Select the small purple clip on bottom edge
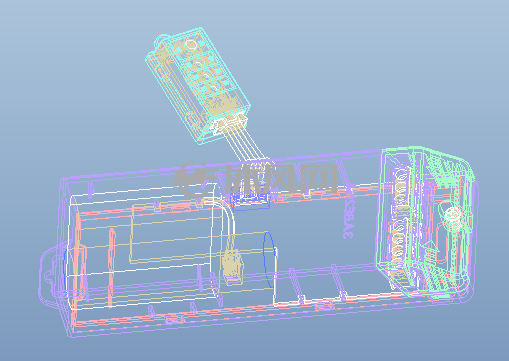The height and width of the screenshot is (361, 509). [174, 320]
